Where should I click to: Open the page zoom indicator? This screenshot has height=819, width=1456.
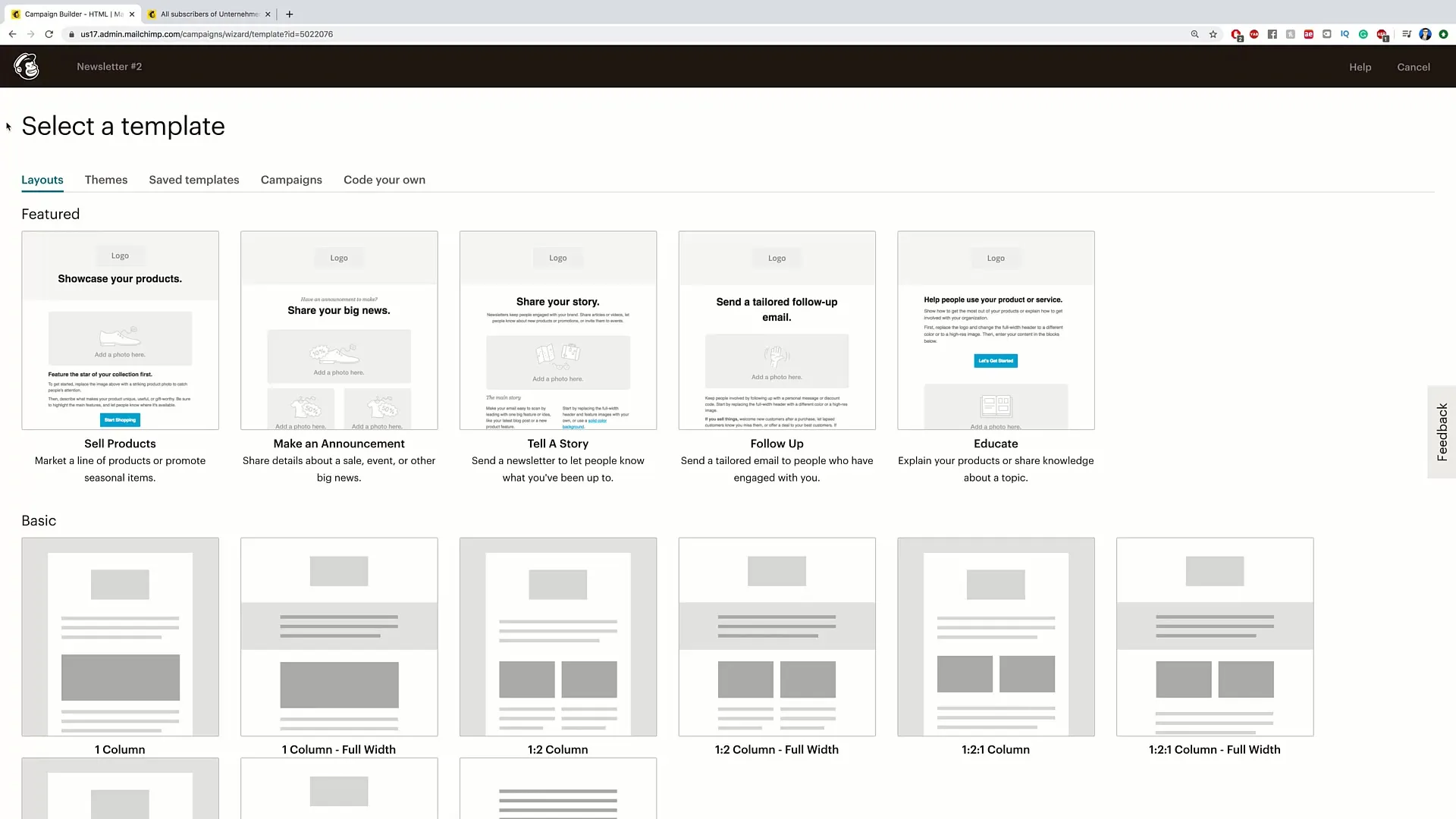1194,34
